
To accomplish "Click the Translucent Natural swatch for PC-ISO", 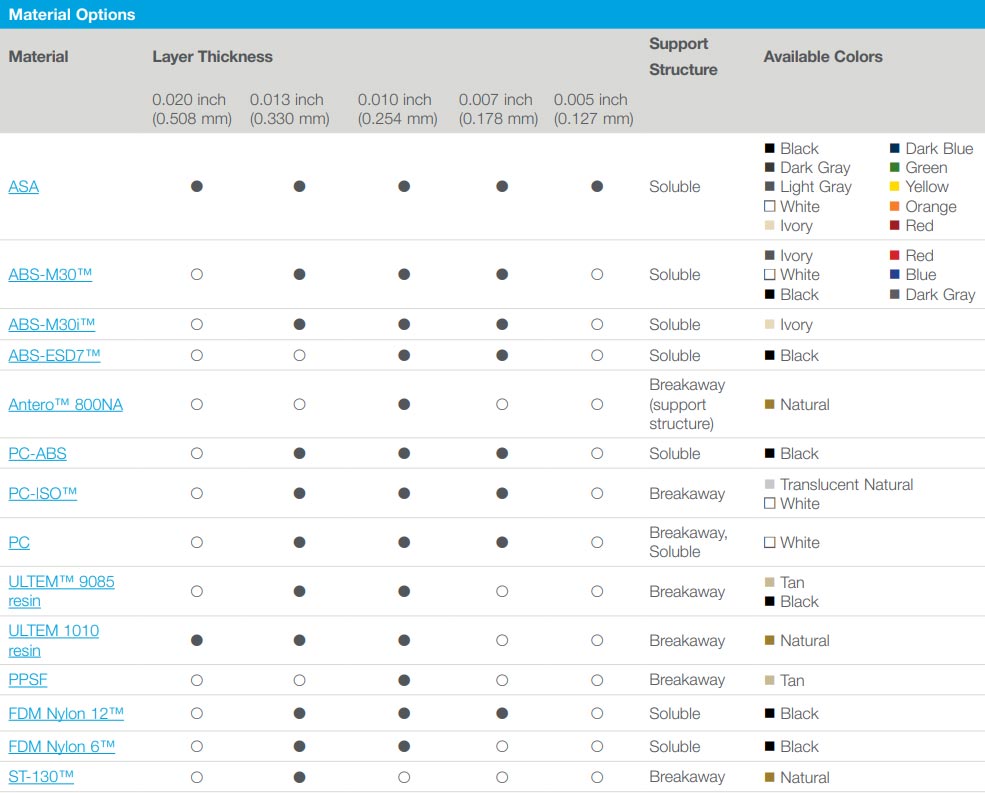I will (770, 484).
